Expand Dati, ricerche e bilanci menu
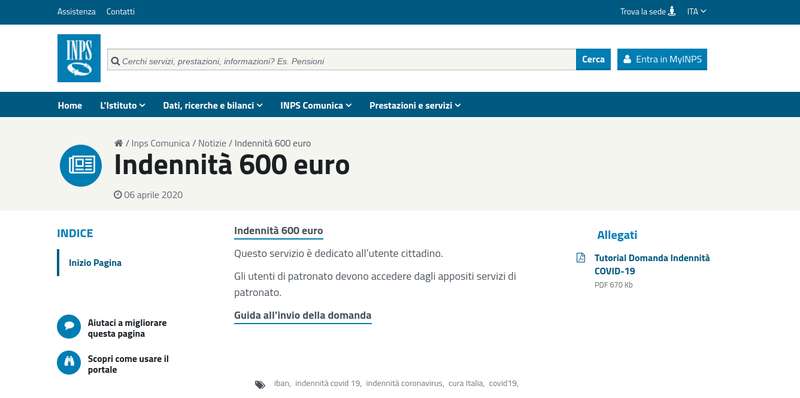 pyautogui.click(x=213, y=105)
